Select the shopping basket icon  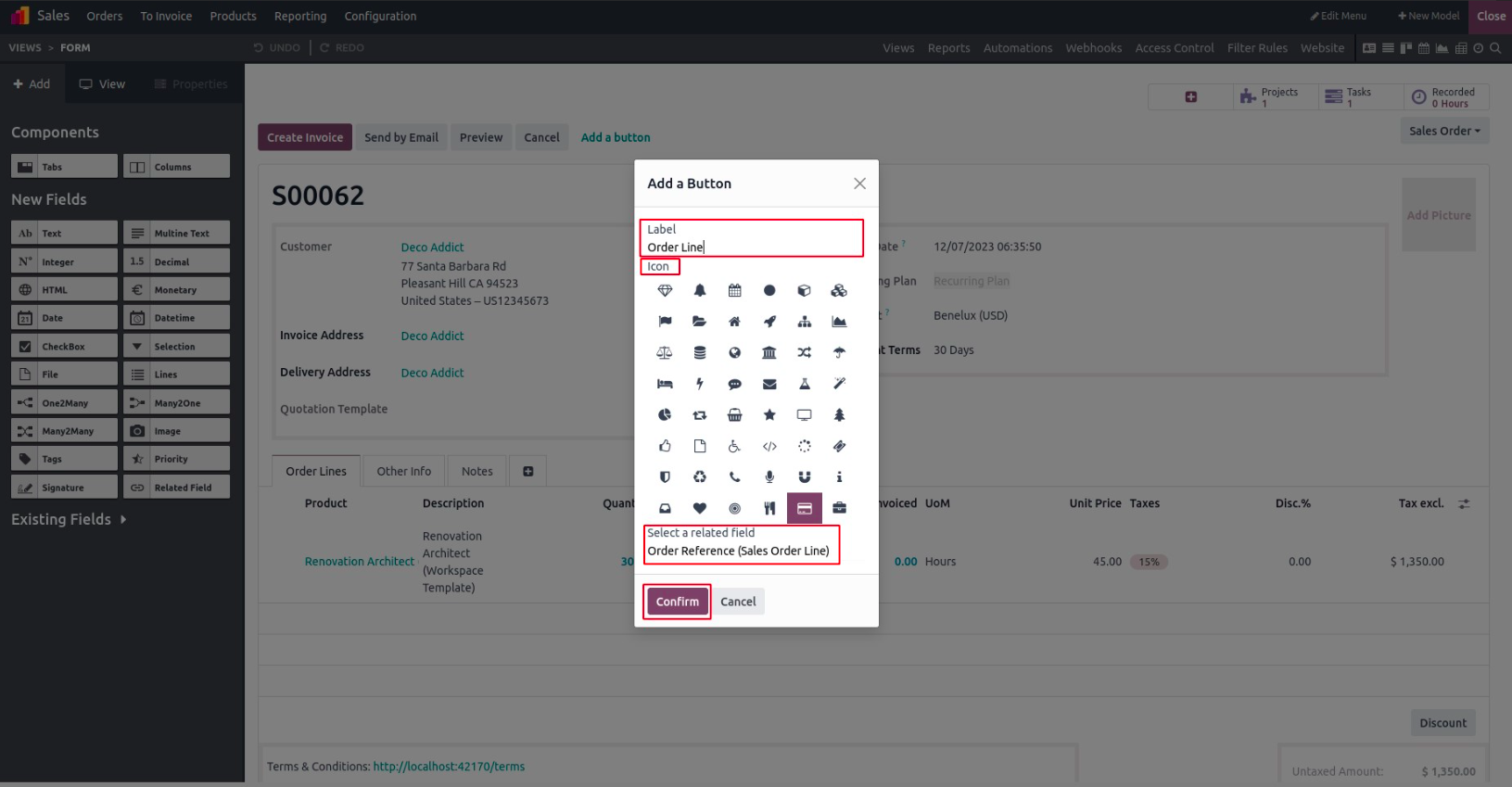point(734,415)
